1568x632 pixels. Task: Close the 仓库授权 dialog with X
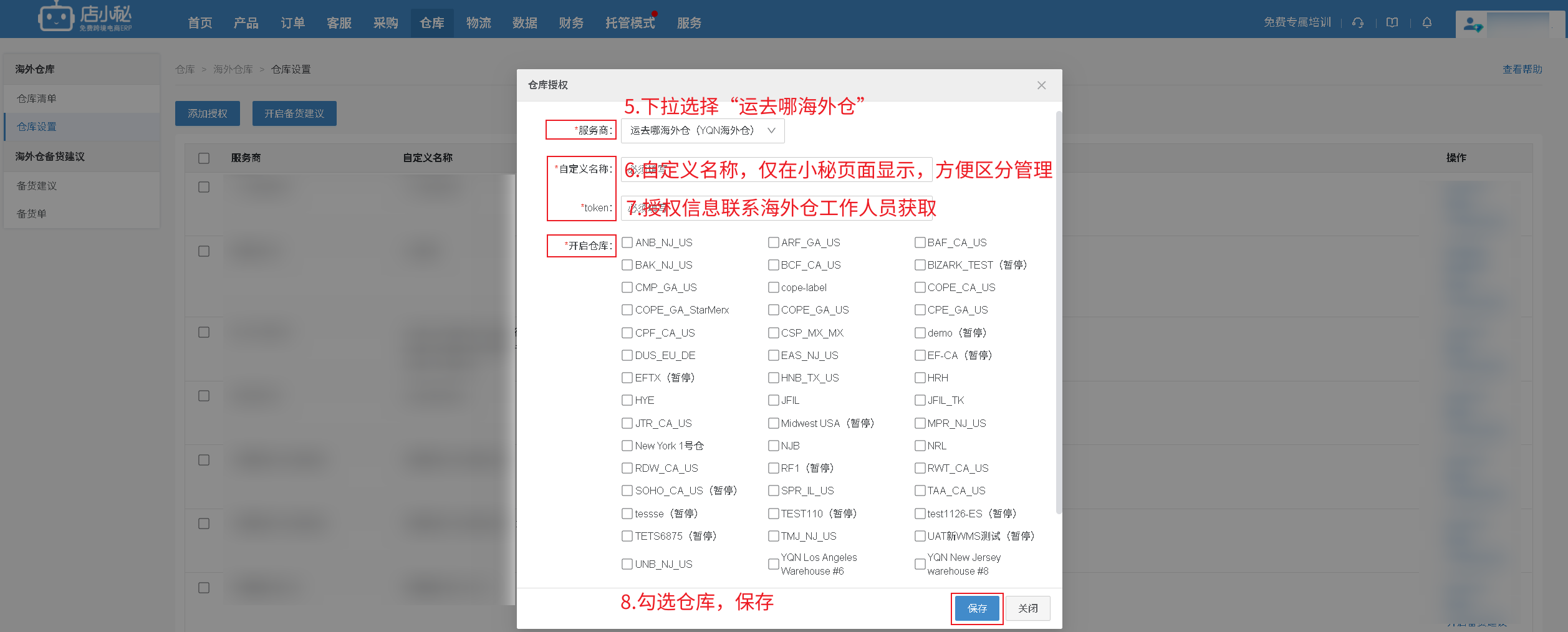tap(1041, 85)
